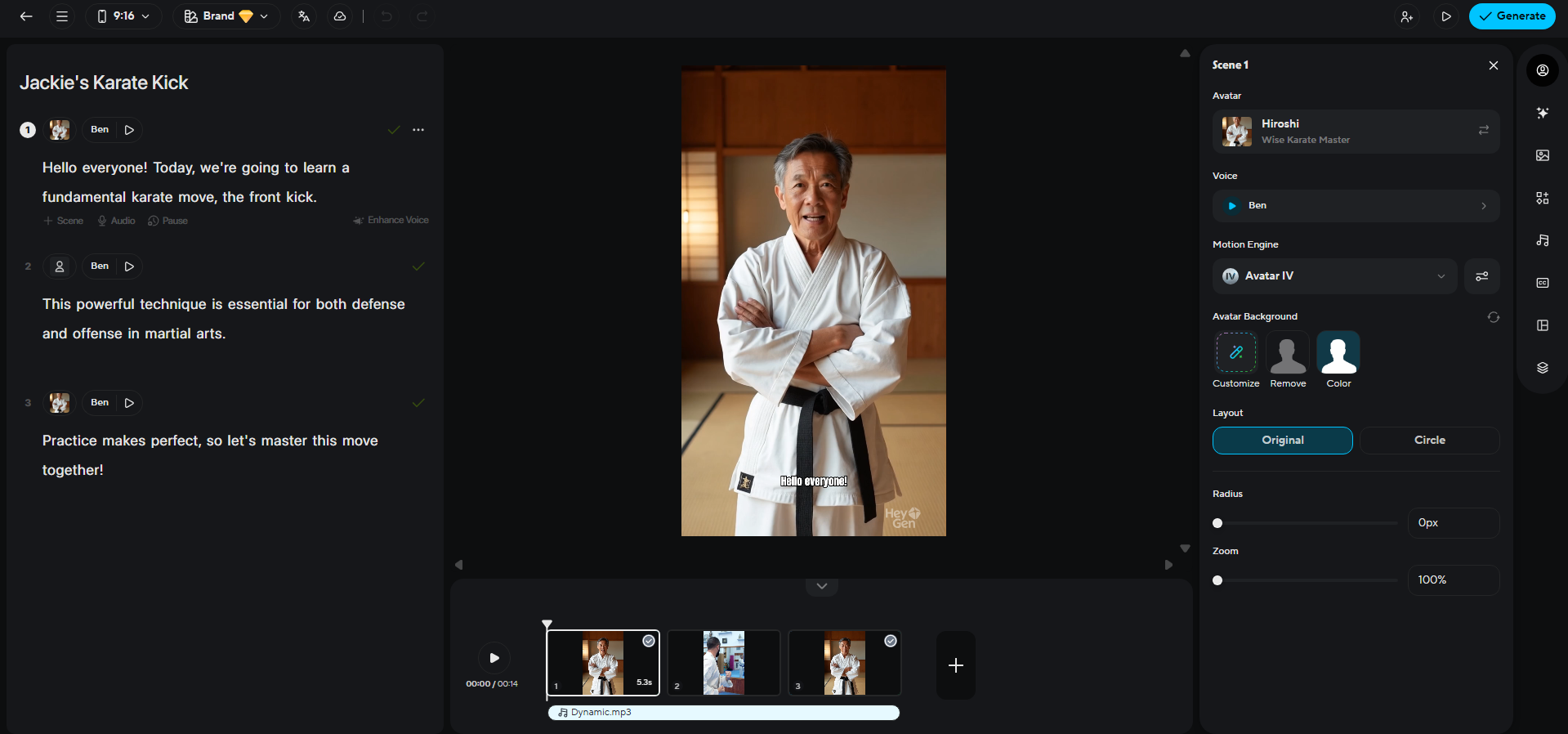Go back using the left arrow icon

pyautogui.click(x=26, y=16)
